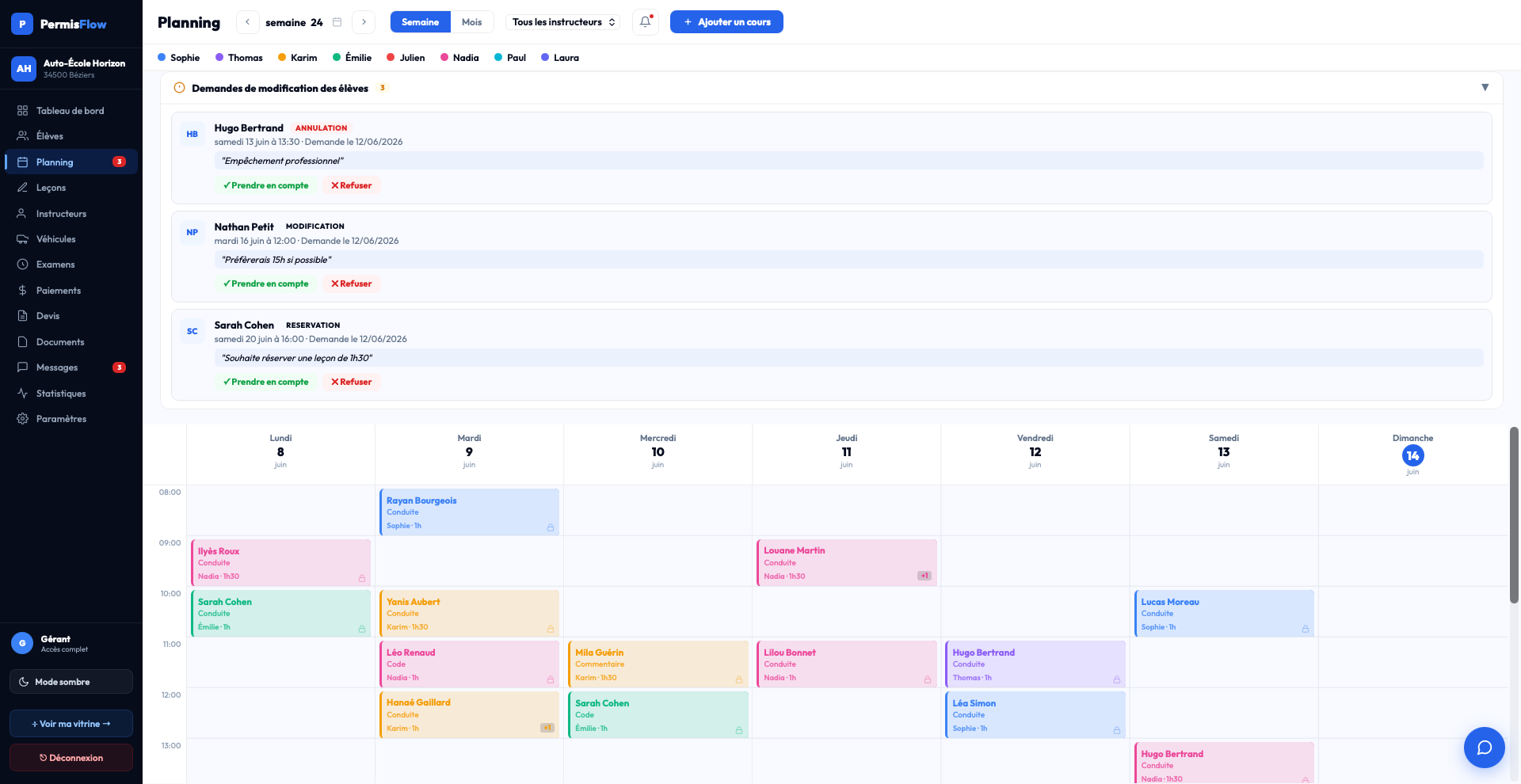Open Yanis Aubert lesson on Mardi
Screen dimensions: 1521x784
point(469,614)
